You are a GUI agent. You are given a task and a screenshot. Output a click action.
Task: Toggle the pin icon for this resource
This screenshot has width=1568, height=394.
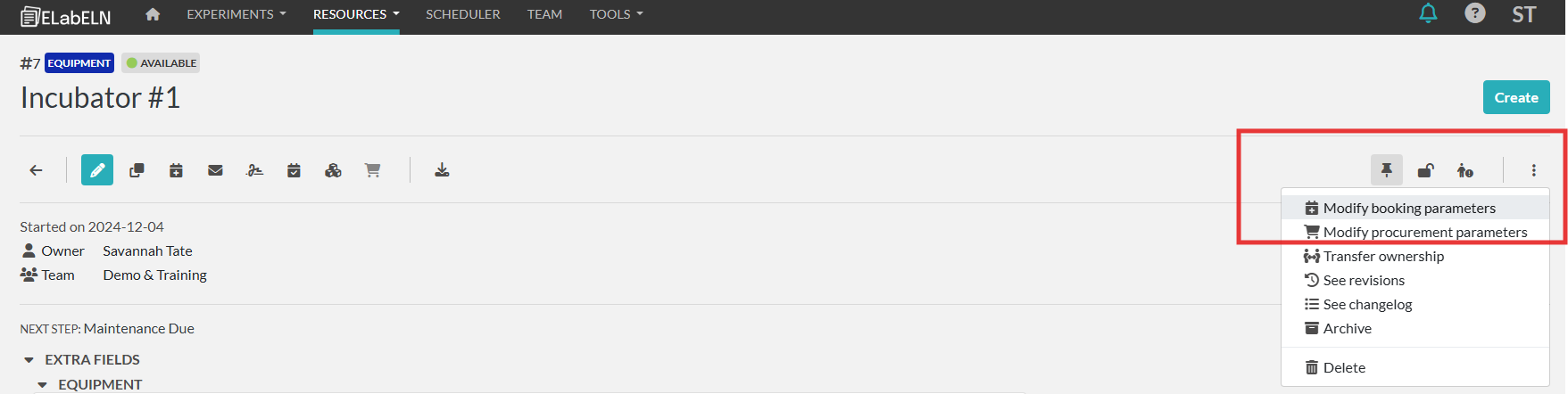point(1387,170)
